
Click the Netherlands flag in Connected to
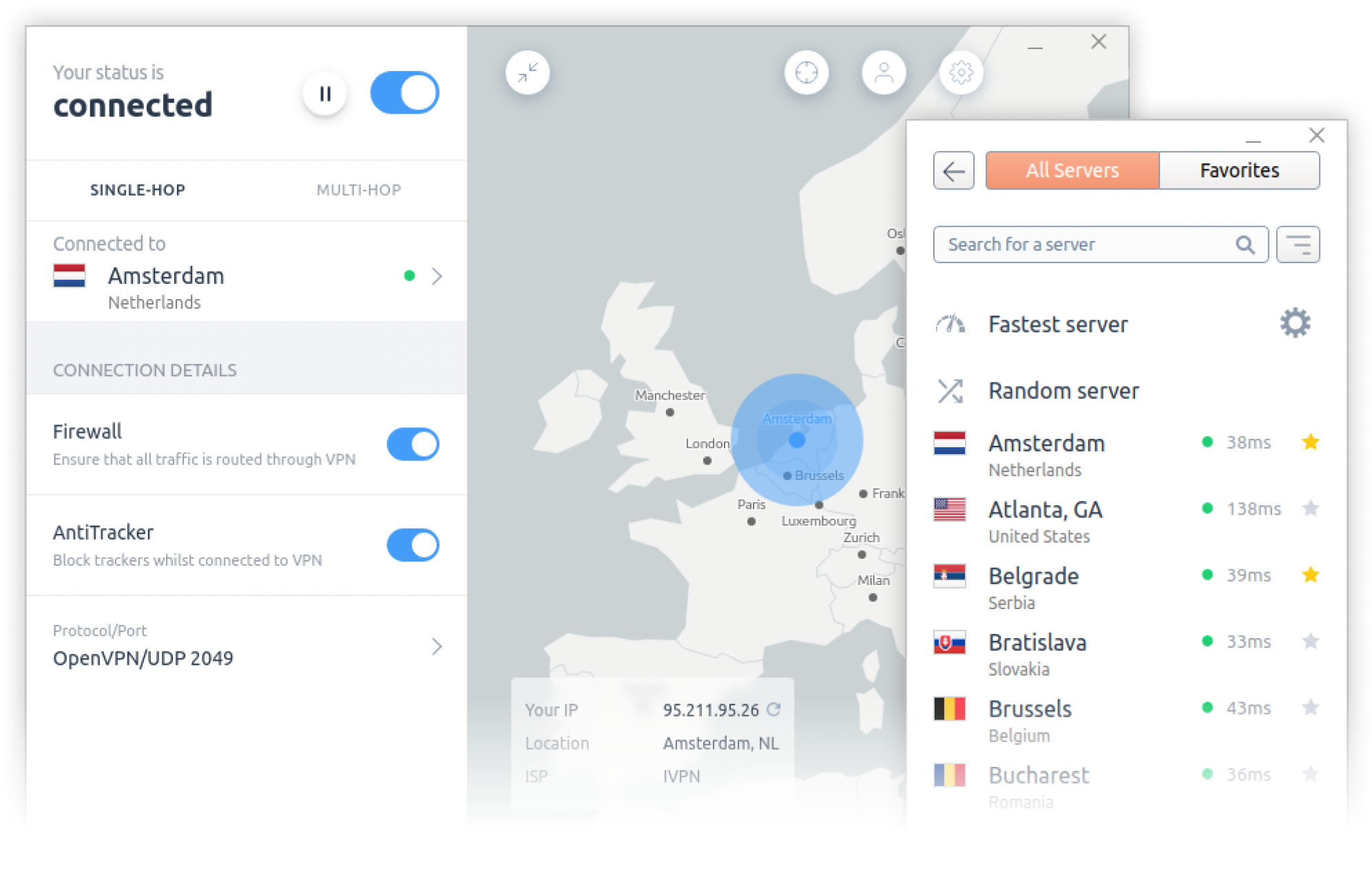(69, 276)
